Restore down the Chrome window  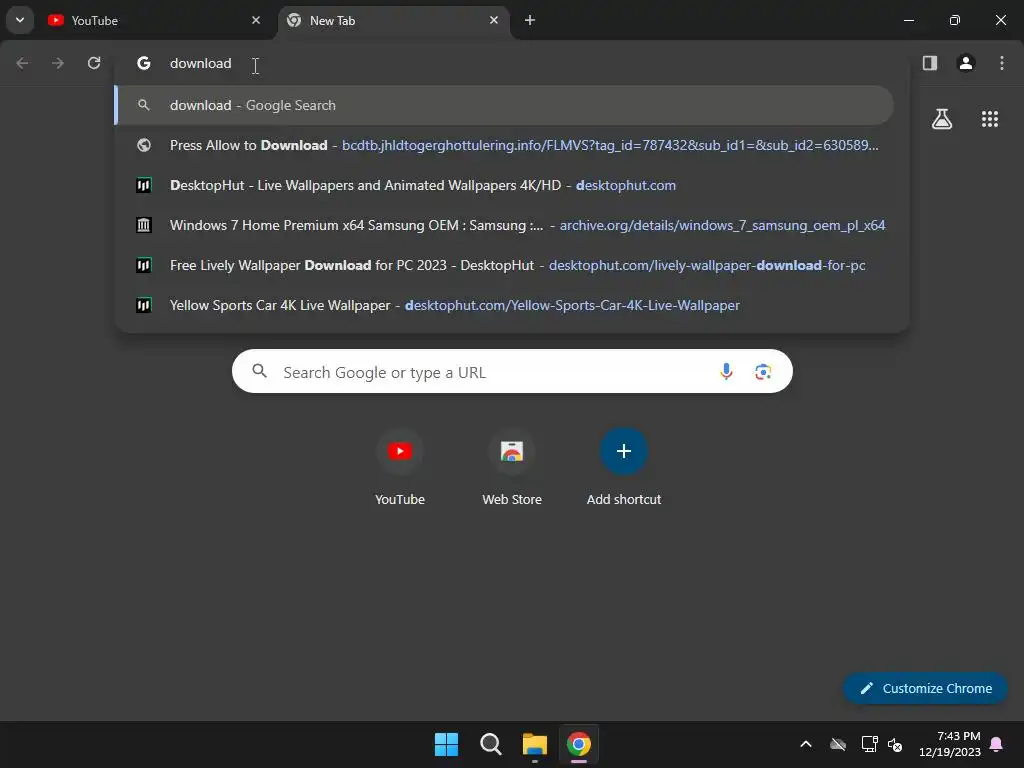coord(955,20)
